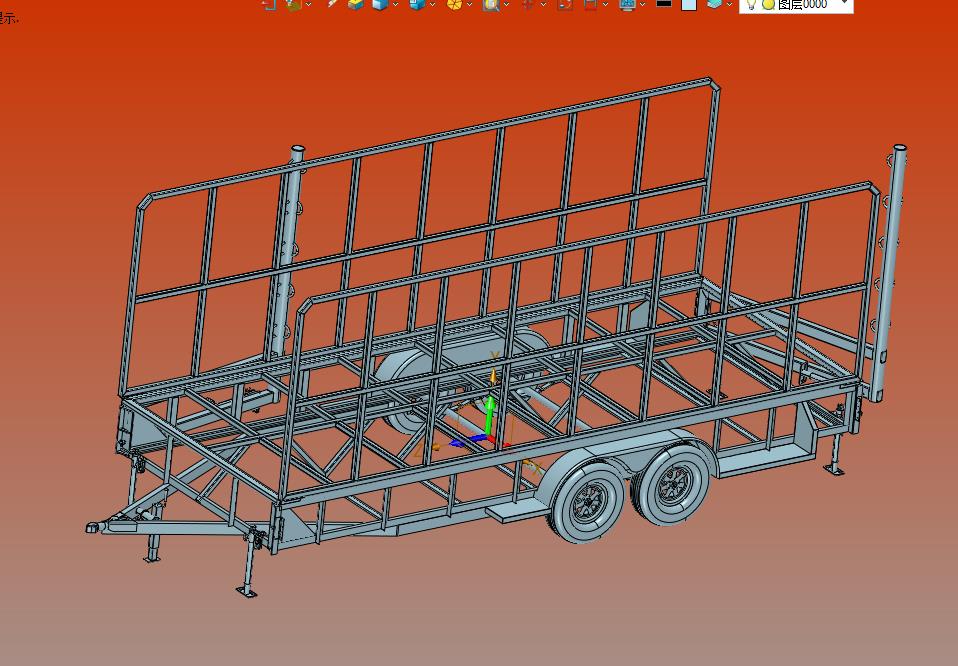Click the pencil sketch icon
The height and width of the screenshot is (666, 958).
pos(332,4)
